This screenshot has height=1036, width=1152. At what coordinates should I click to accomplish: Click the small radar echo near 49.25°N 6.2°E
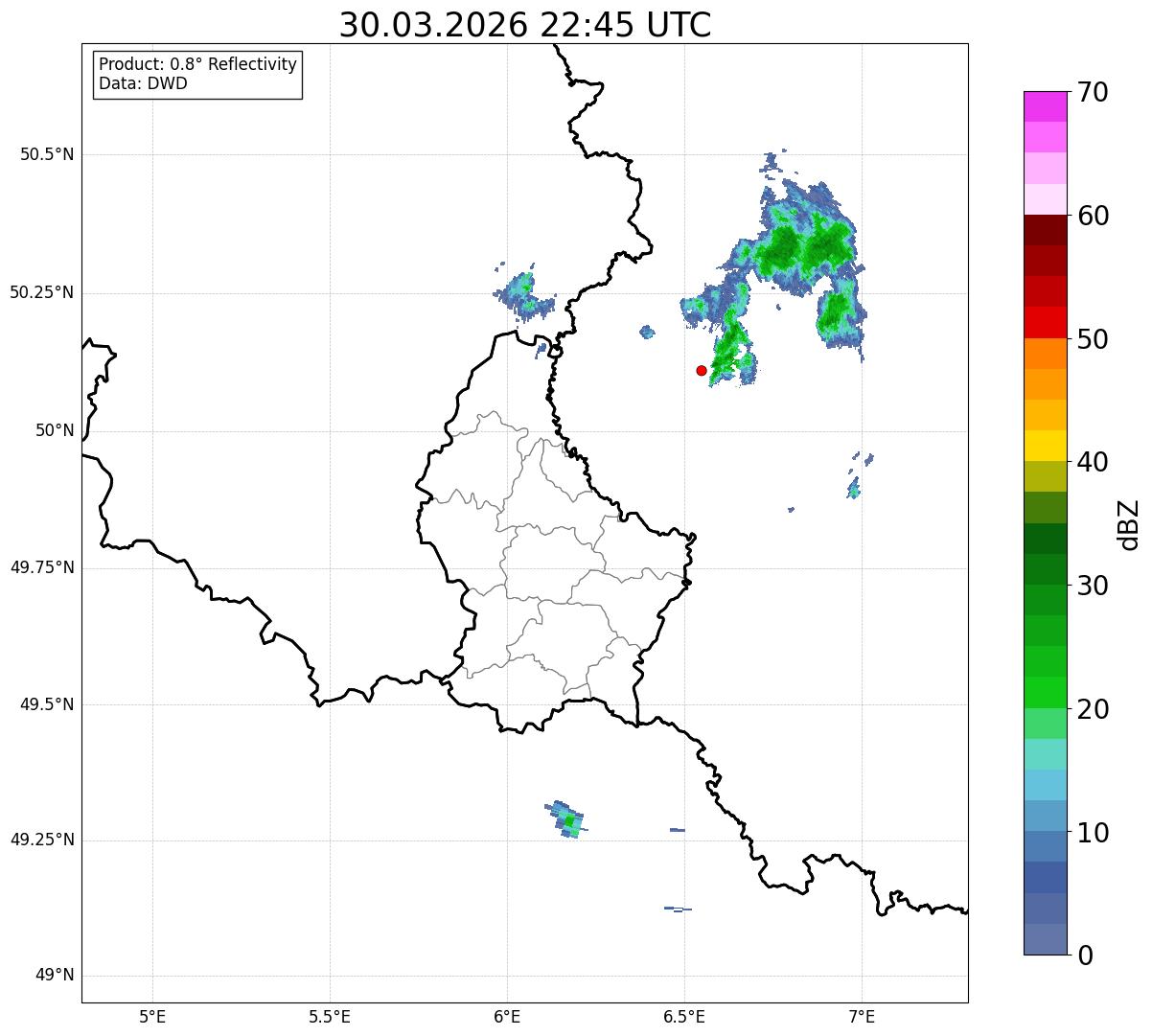coord(566,820)
